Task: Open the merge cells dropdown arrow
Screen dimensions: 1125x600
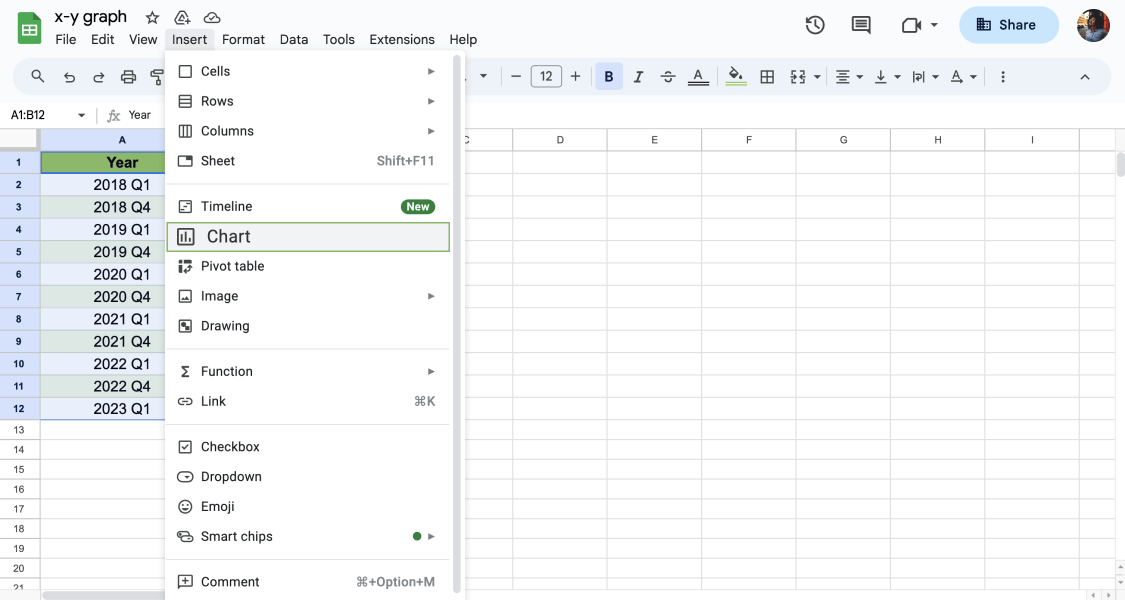Action: [815, 76]
